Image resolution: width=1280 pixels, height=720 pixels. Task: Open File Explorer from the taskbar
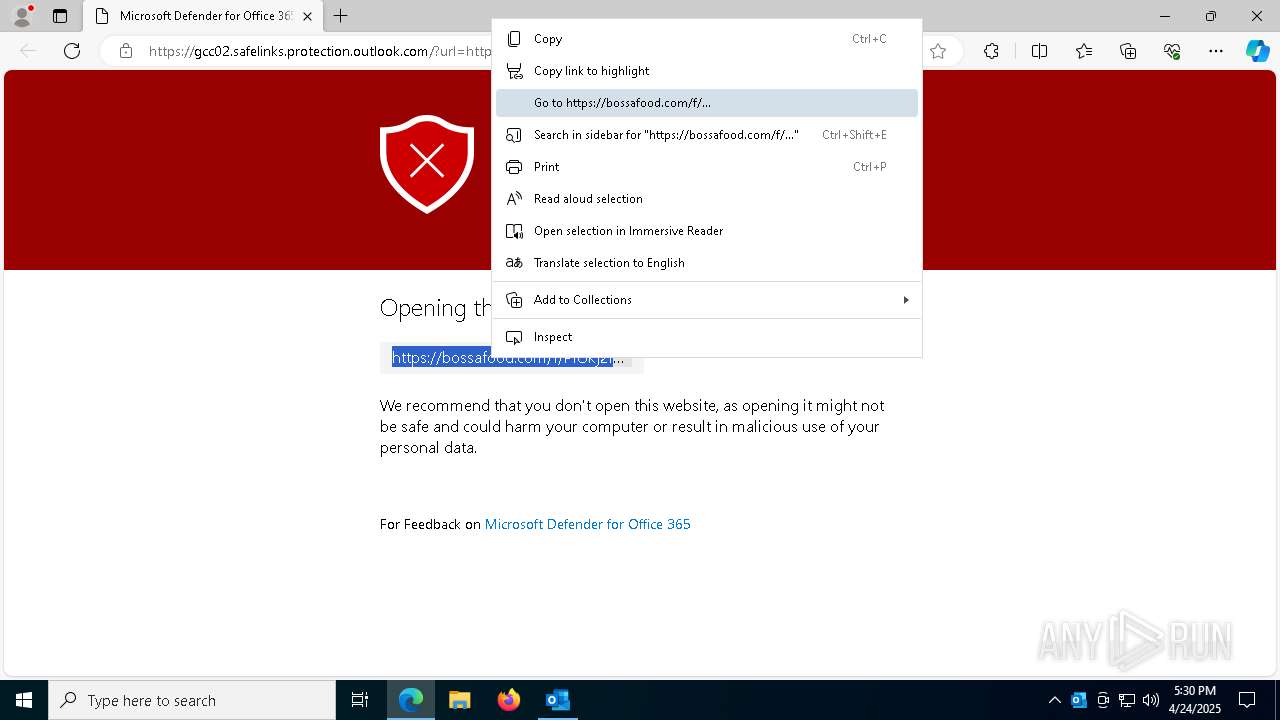point(460,700)
